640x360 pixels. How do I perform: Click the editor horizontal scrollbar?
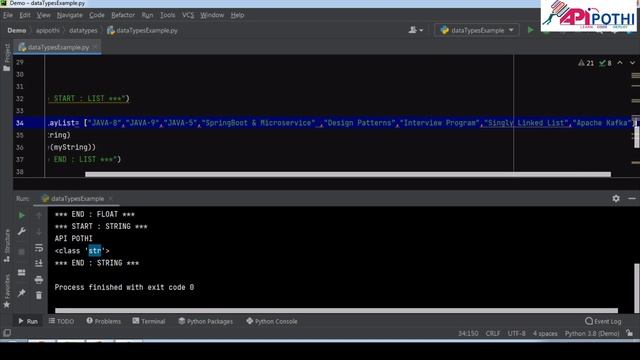point(348,174)
